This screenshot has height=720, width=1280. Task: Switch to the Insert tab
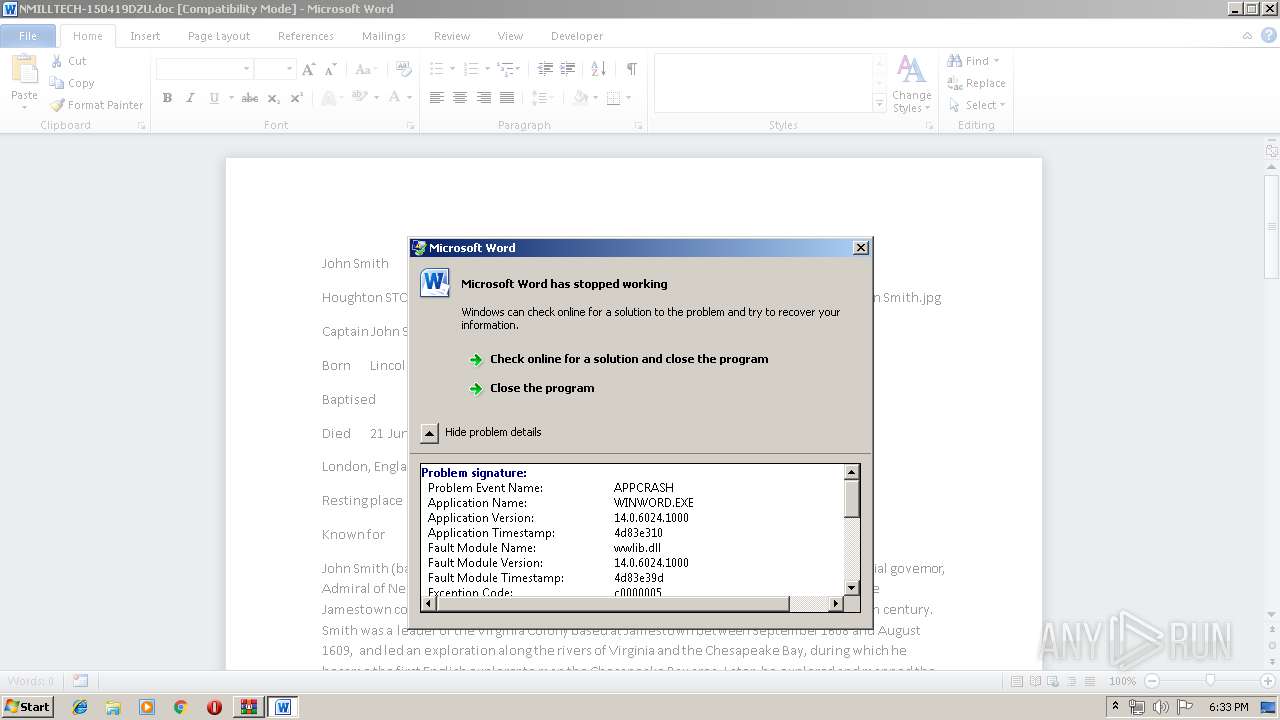145,36
